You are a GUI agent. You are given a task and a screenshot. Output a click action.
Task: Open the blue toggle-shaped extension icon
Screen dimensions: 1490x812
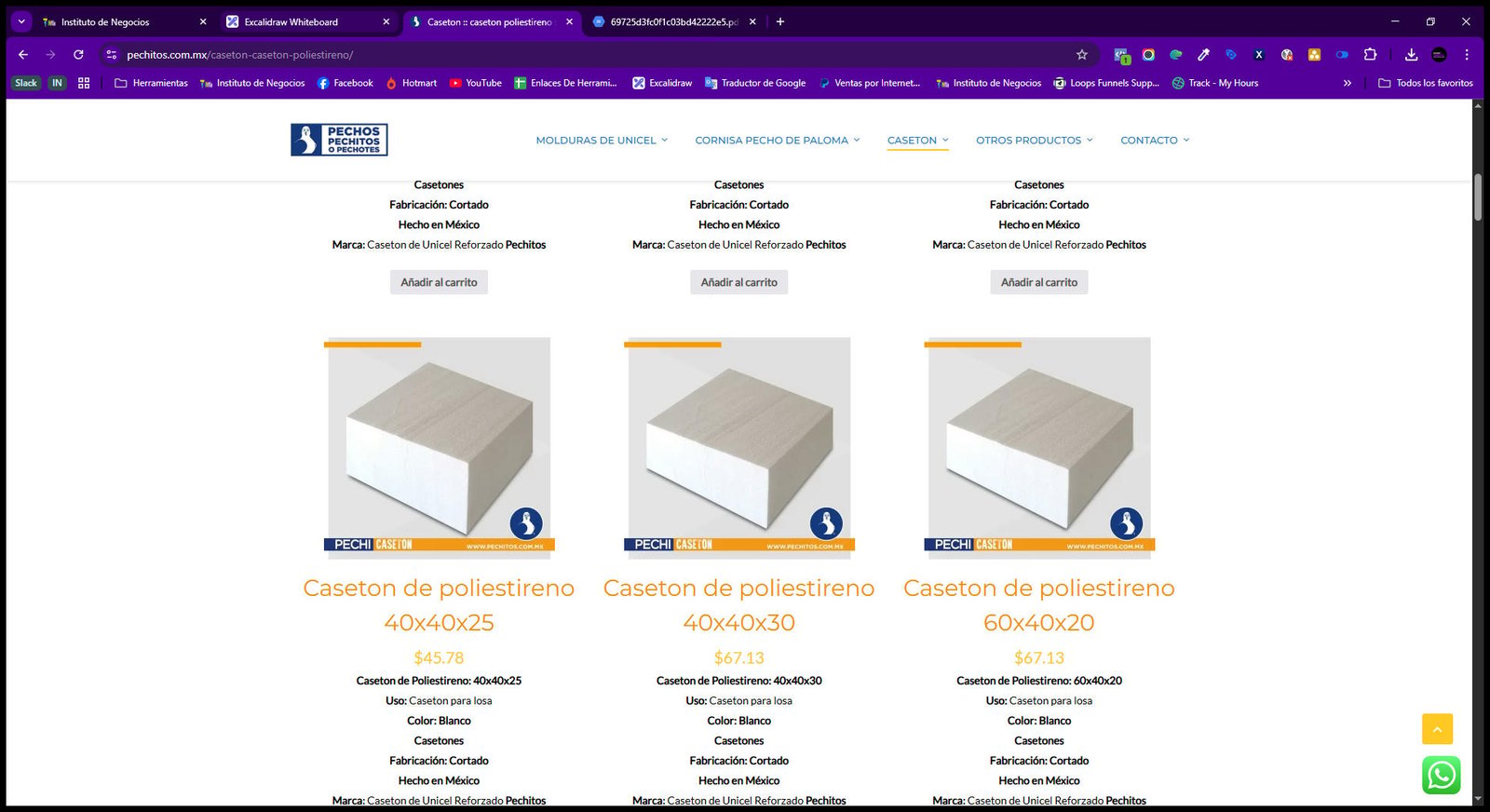[1342, 55]
